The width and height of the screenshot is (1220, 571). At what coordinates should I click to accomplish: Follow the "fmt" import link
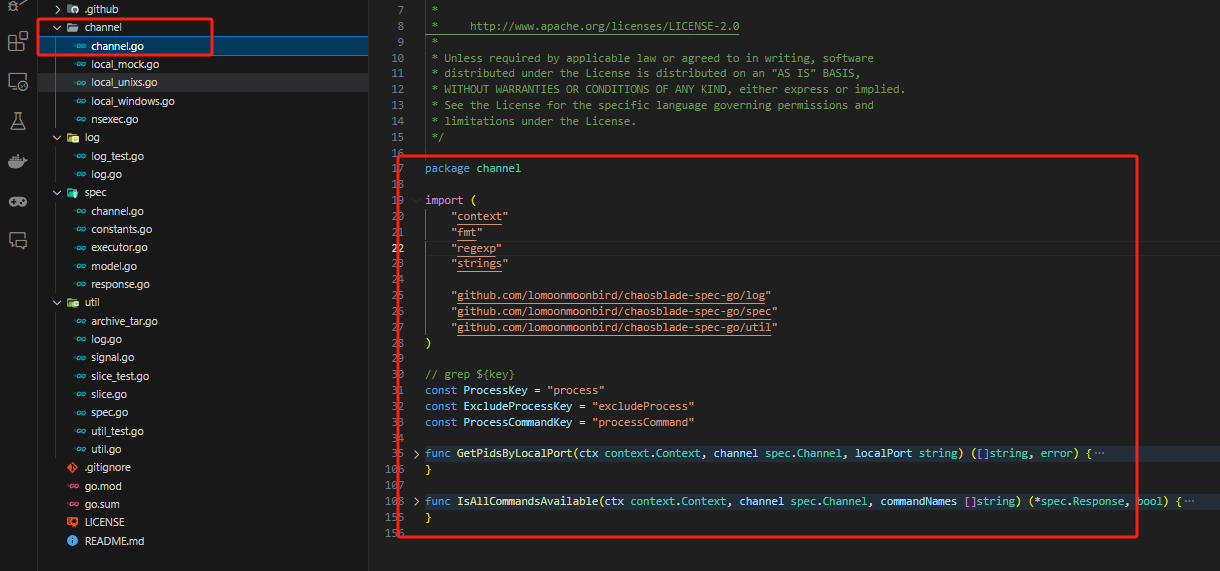coord(466,232)
